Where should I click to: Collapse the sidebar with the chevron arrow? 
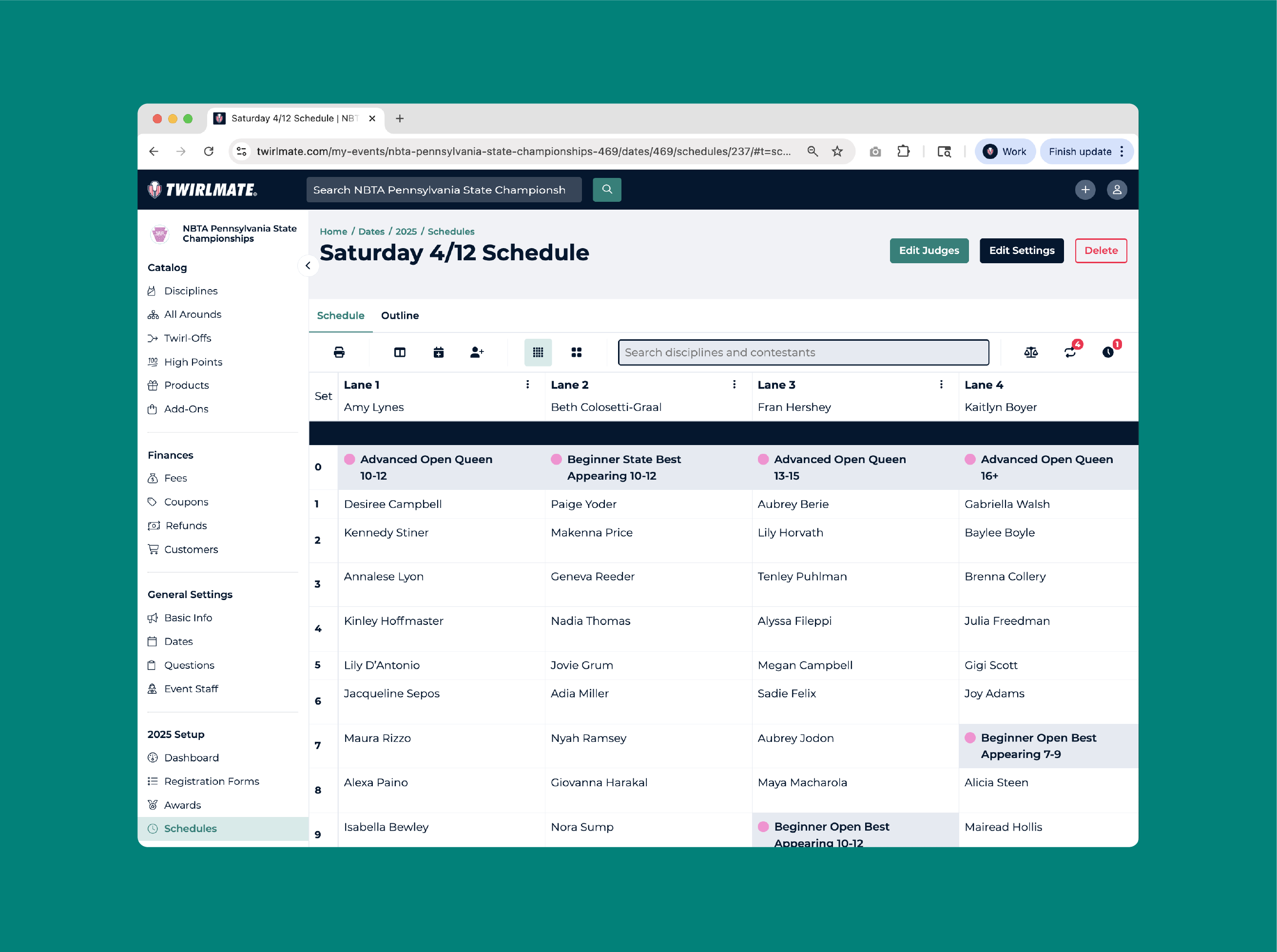[x=309, y=266]
